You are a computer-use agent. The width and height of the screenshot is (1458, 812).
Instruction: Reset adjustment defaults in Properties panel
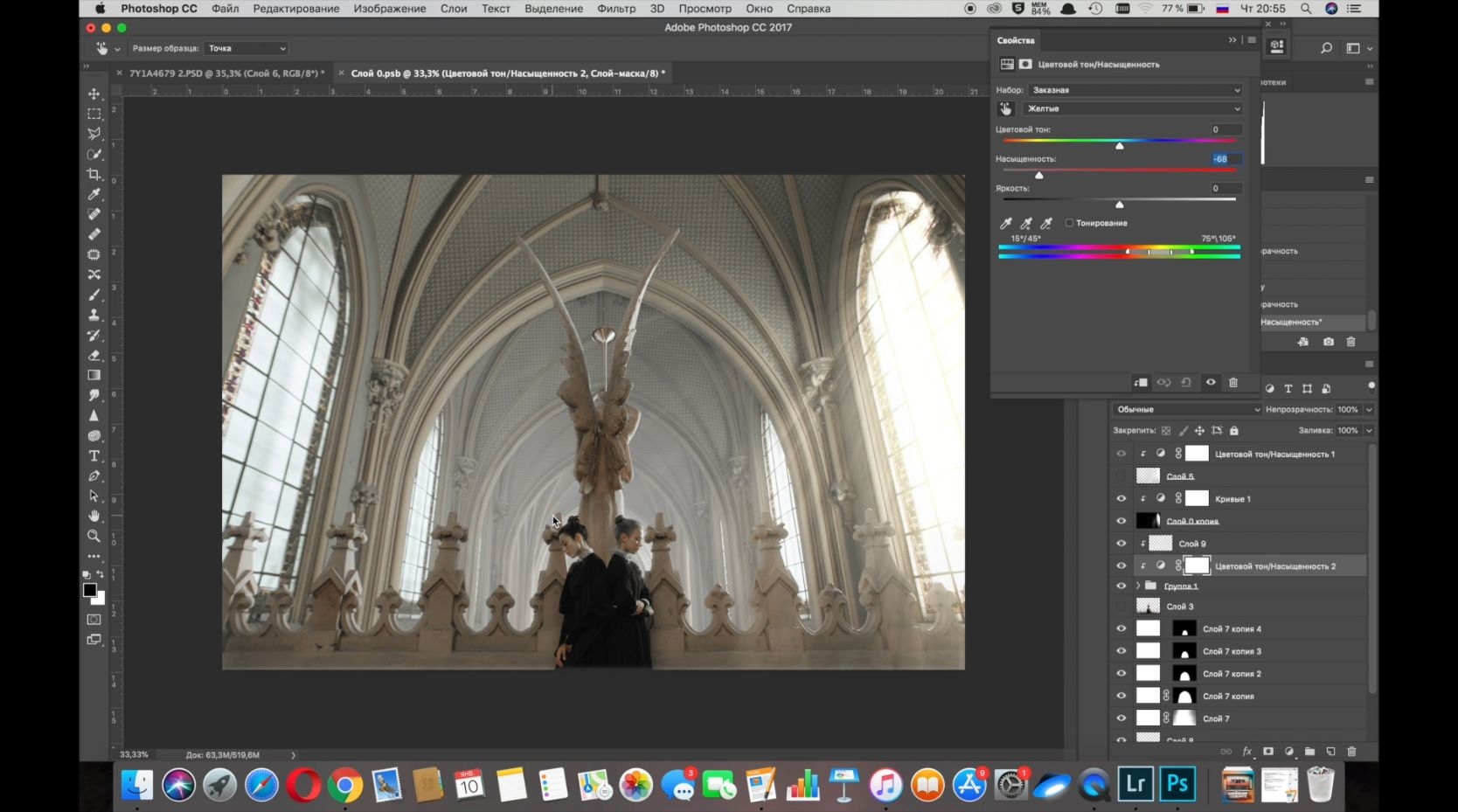1186,383
